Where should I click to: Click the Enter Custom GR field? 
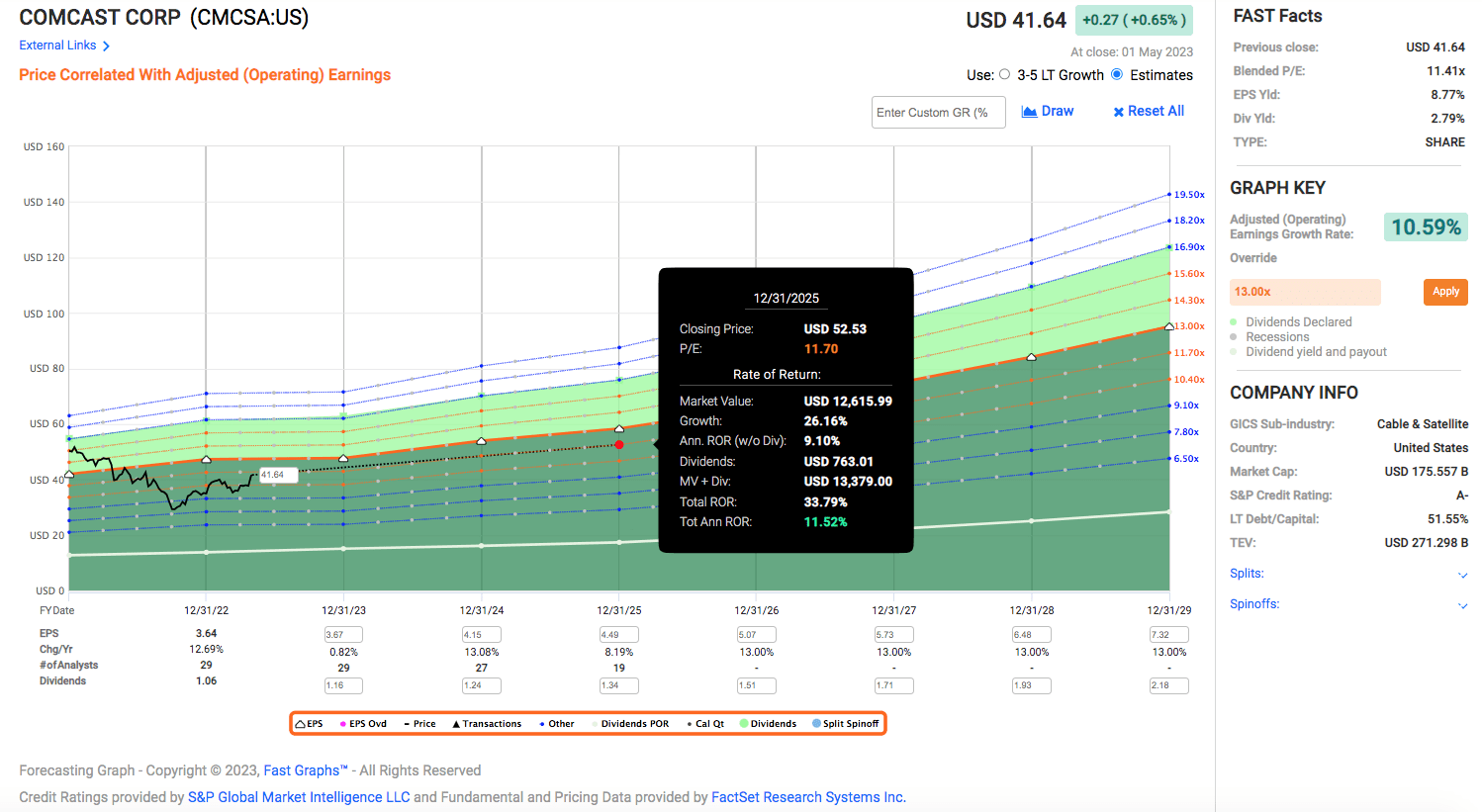pyautogui.click(x=938, y=113)
